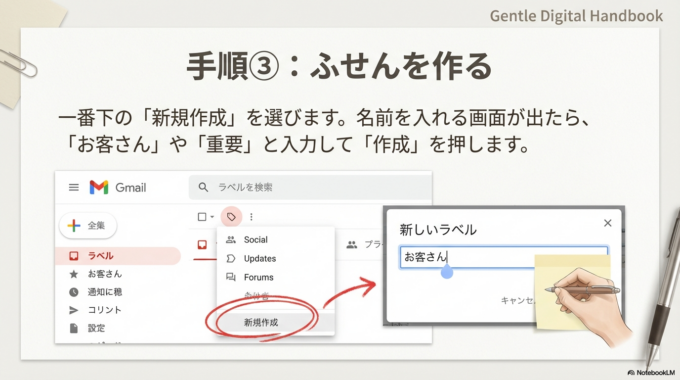Select the プラ social tab with people icon
This screenshot has height=380, width=680.
tap(364, 245)
